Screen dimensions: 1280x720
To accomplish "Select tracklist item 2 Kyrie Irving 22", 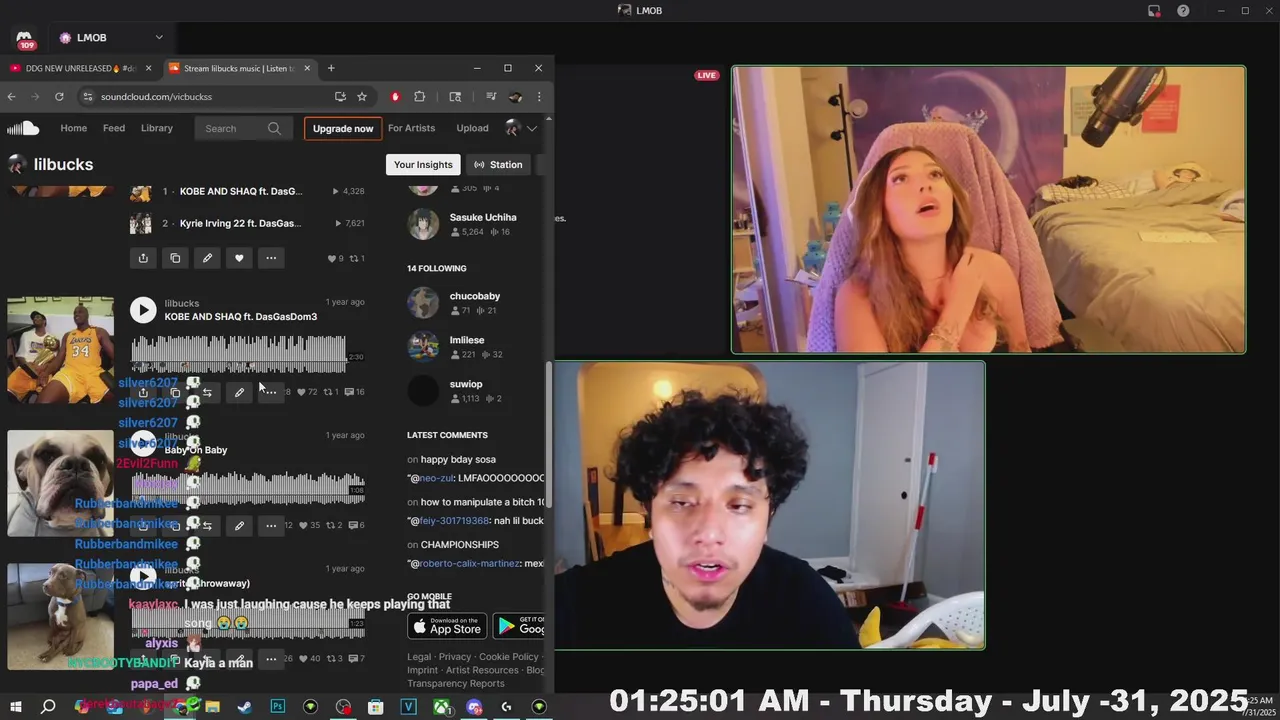I will tap(240, 223).
